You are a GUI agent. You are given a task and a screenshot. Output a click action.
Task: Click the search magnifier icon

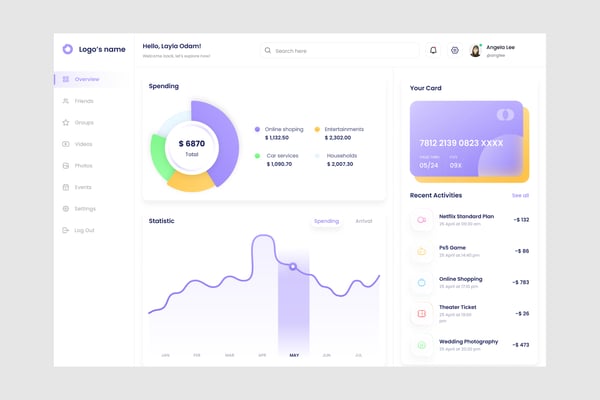(x=268, y=50)
